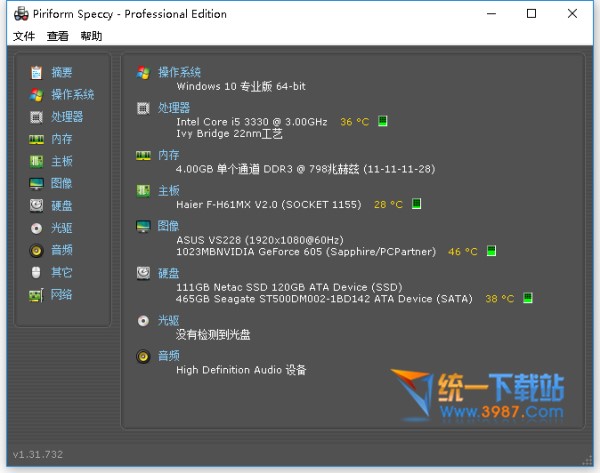Click CPU temperature value 36 °C

click(x=355, y=122)
